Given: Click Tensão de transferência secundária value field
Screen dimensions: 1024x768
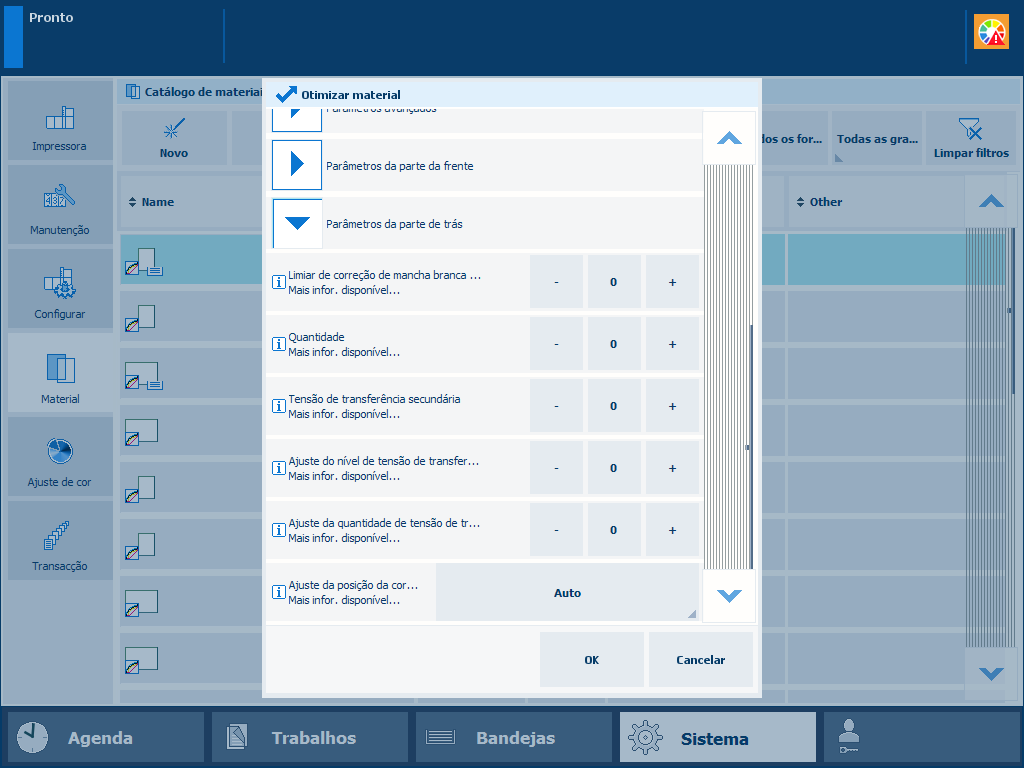Looking at the screenshot, I should click(x=614, y=406).
